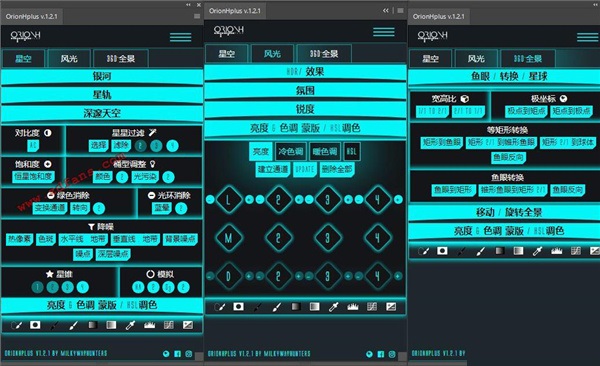Click the mask icon in right panel toolbar
The width and height of the screenshot is (600, 366).
click(x=442, y=251)
